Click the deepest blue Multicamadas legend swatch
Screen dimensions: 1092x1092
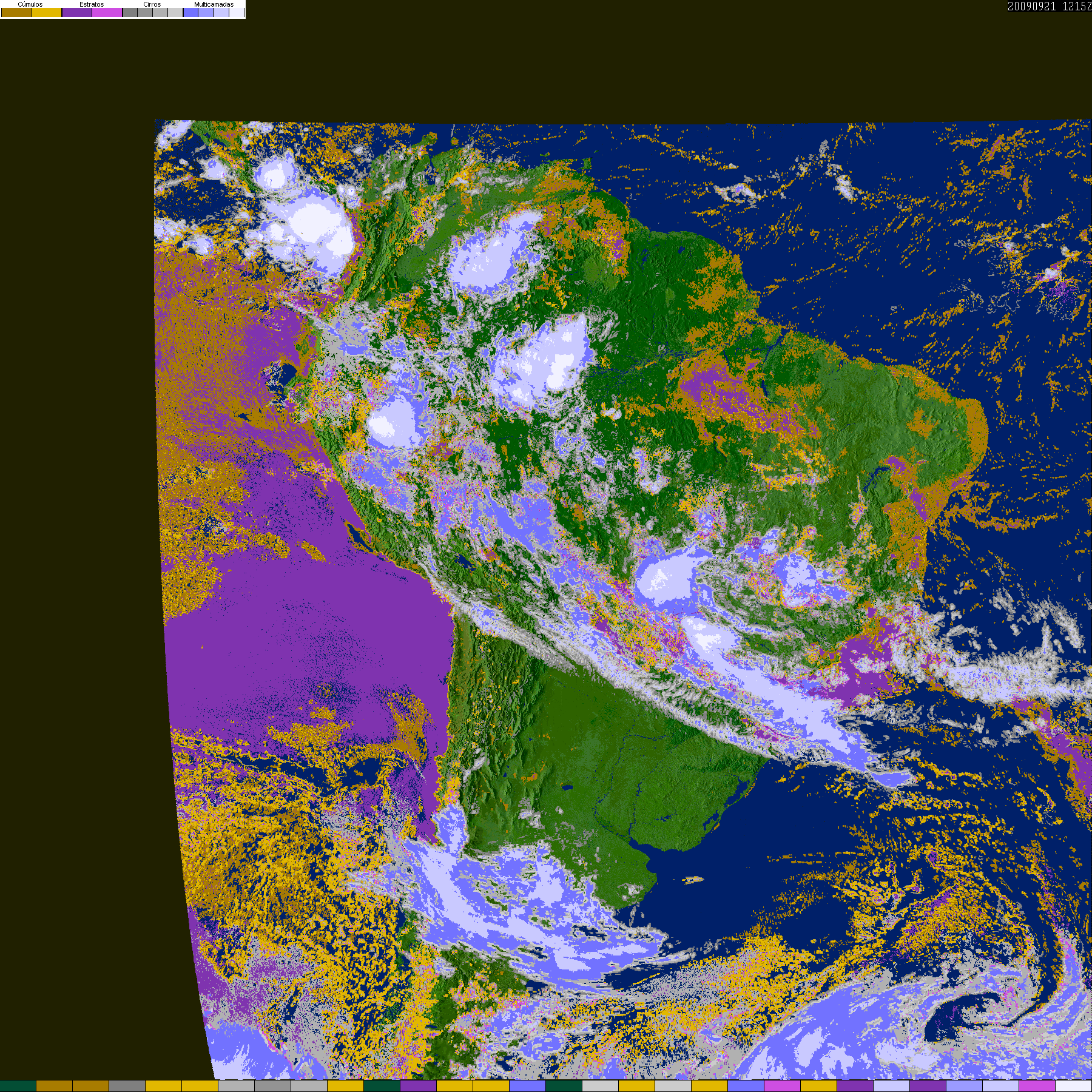[191, 13]
